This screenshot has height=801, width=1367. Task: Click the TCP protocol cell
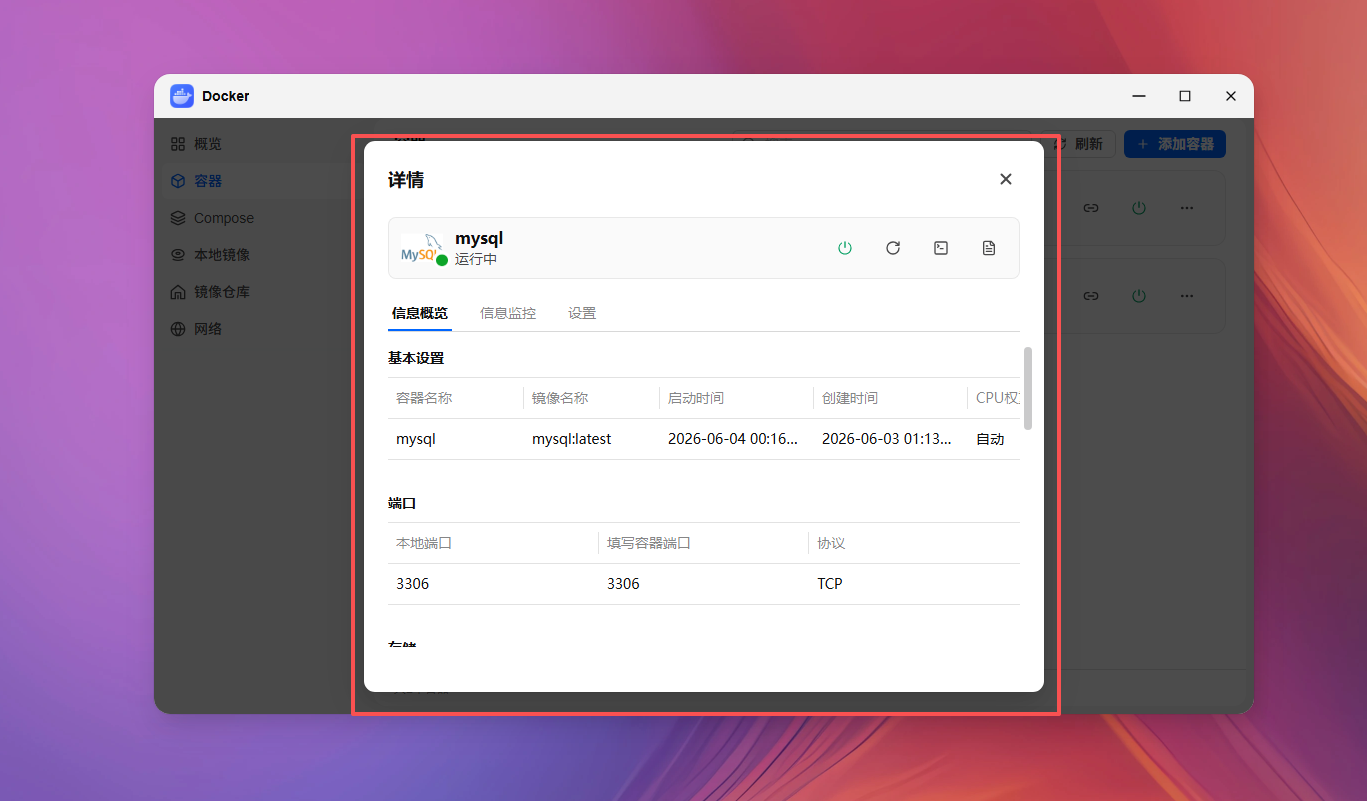coord(830,584)
